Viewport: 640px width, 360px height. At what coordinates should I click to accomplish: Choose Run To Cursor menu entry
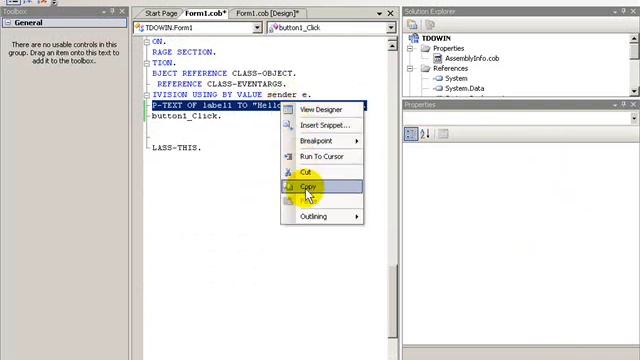pos(322,156)
